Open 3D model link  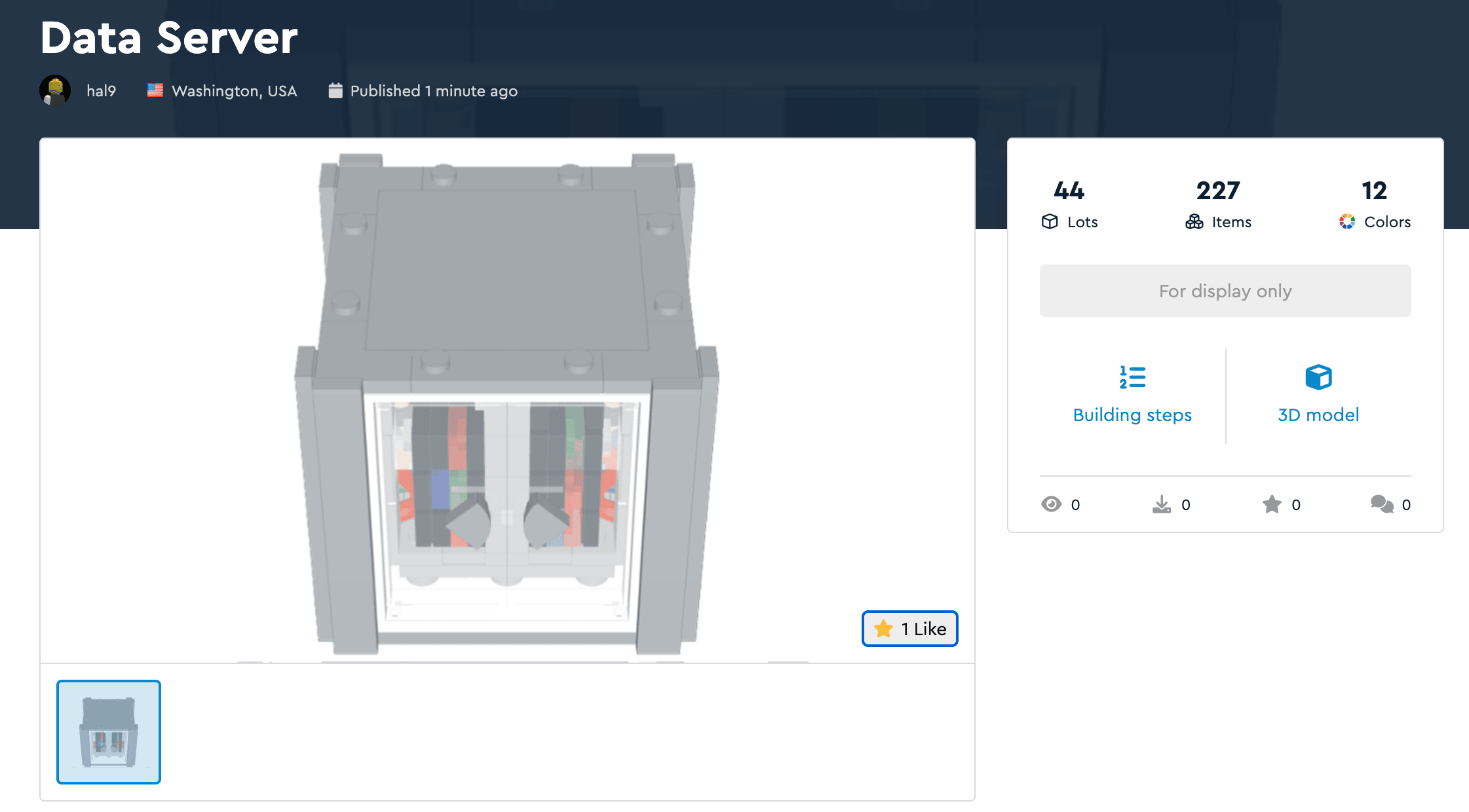tap(1318, 415)
